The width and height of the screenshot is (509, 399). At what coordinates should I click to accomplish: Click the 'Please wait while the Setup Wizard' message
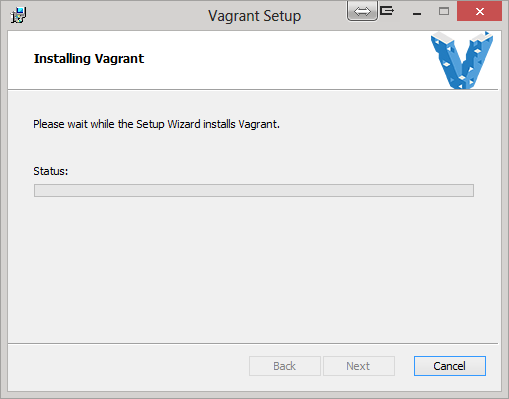click(x=156, y=124)
